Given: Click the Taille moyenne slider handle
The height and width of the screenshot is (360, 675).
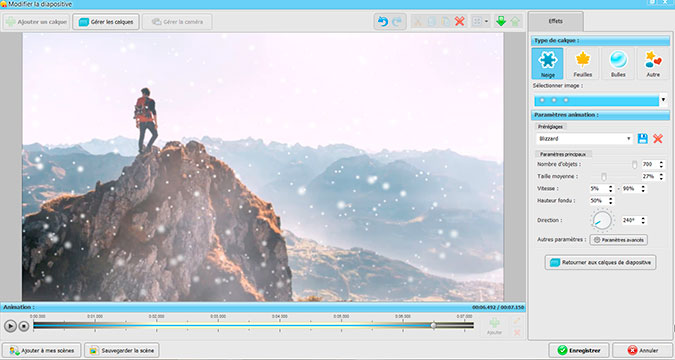Looking at the screenshot, I should [604, 177].
